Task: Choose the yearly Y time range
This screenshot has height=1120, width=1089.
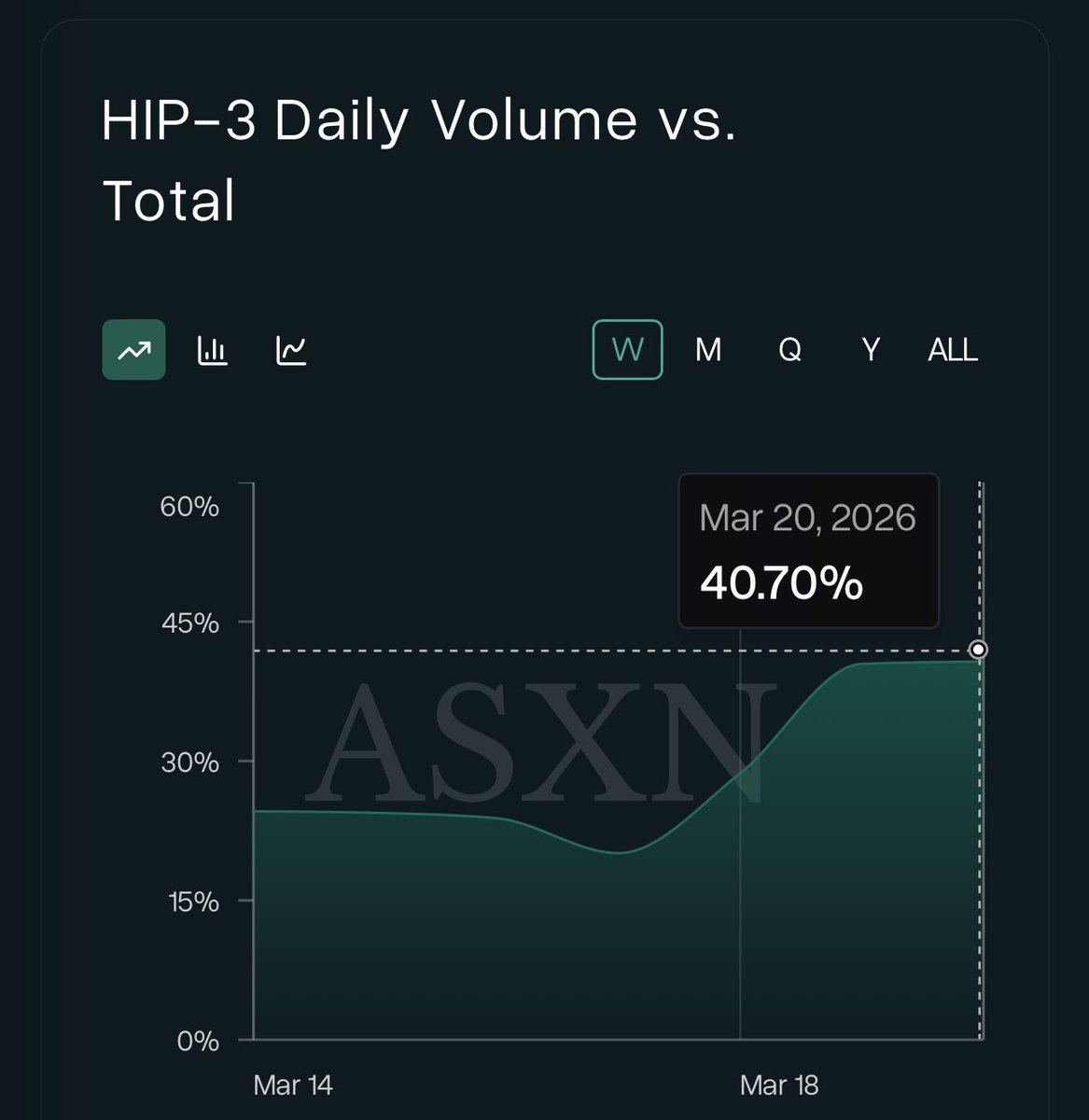Action: click(871, 350)
